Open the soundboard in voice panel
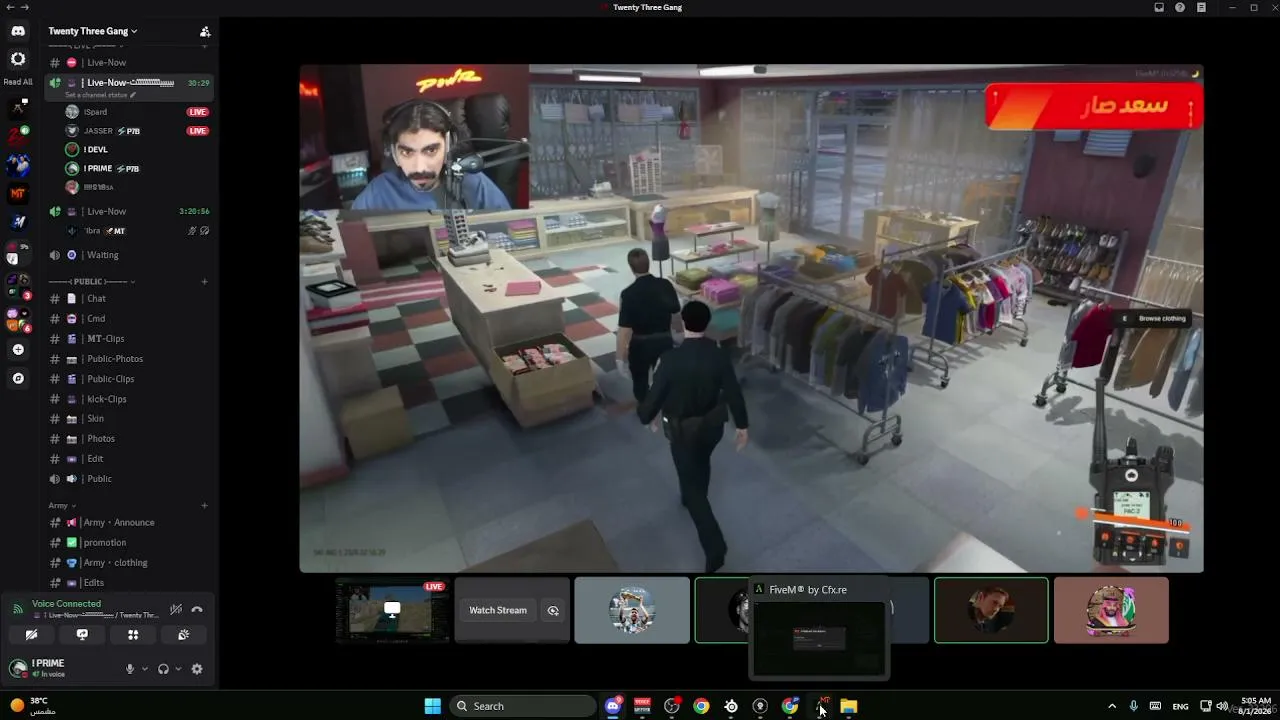 pyautogui.click(x=184, y=634)
